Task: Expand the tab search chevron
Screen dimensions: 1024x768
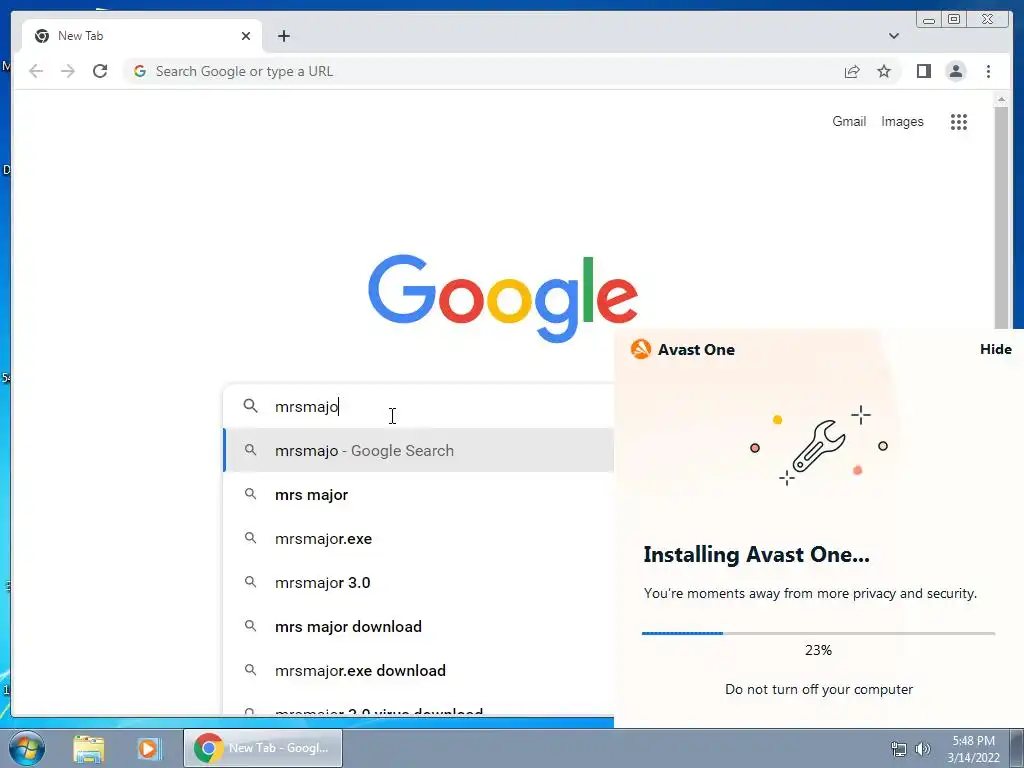Action: [x=893, y=36]
